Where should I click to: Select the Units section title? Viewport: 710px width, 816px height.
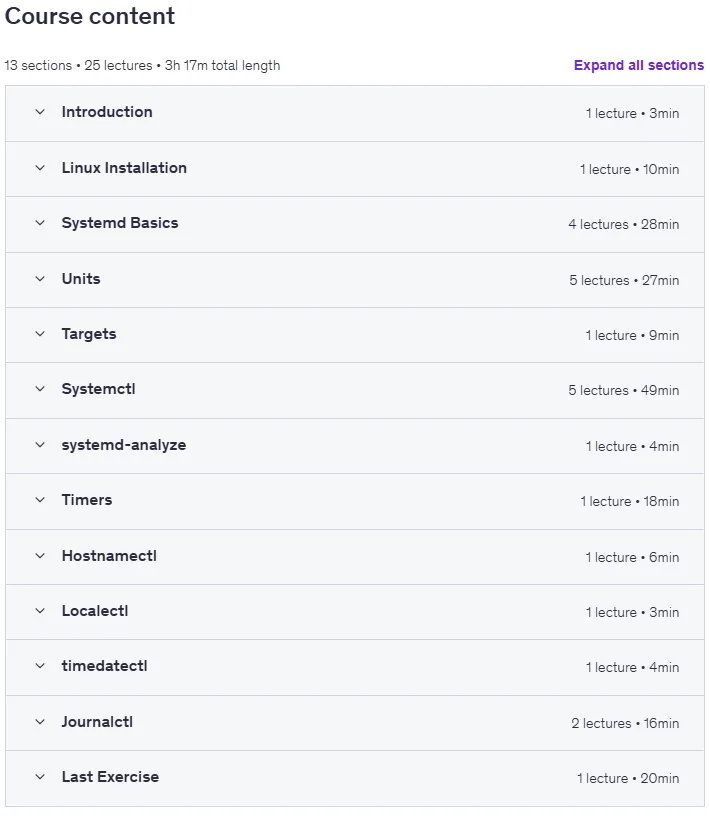tap(81, 278)
